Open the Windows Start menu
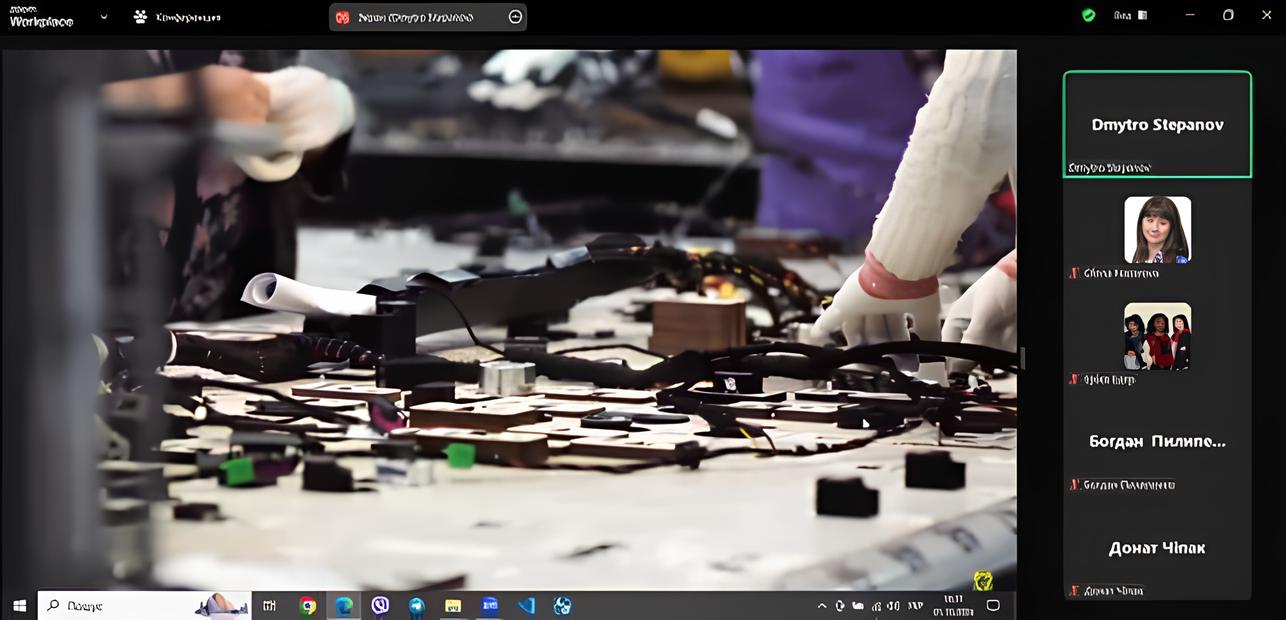Screen dimensions: 1286x620 (x=19, y=605)
